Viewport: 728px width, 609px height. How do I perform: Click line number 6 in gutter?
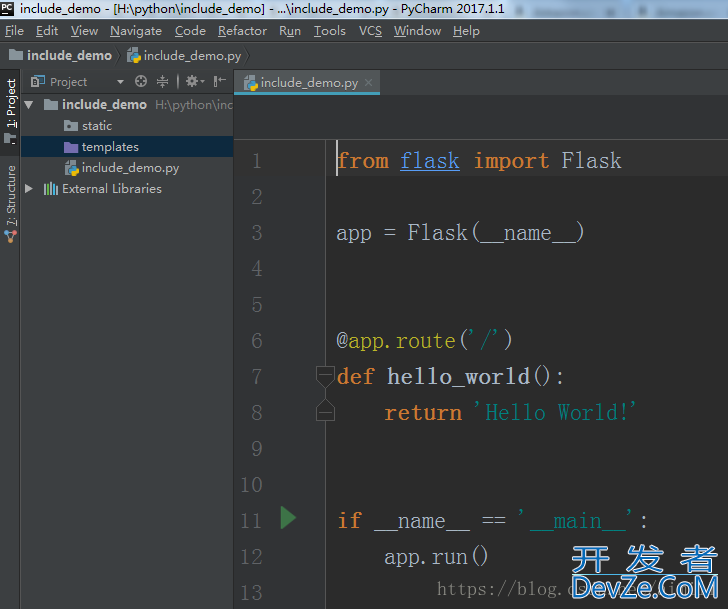(257, 341)
